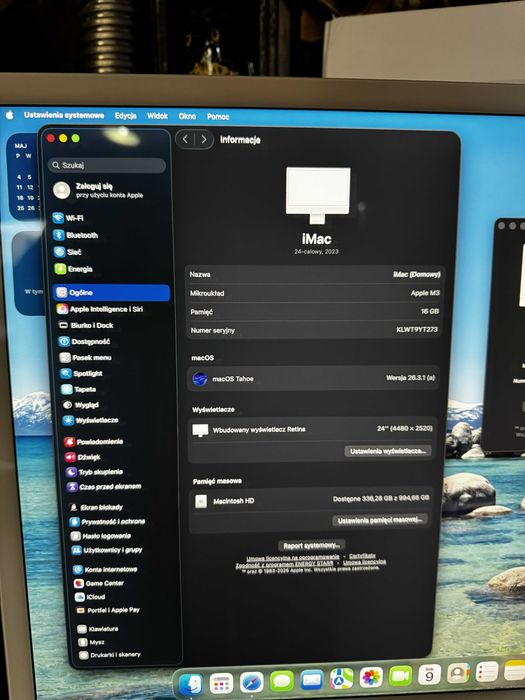525x700 pixels.
Task: Open FaceTime from the Dock
Action: pyautogui.click(x=400, y=676)
